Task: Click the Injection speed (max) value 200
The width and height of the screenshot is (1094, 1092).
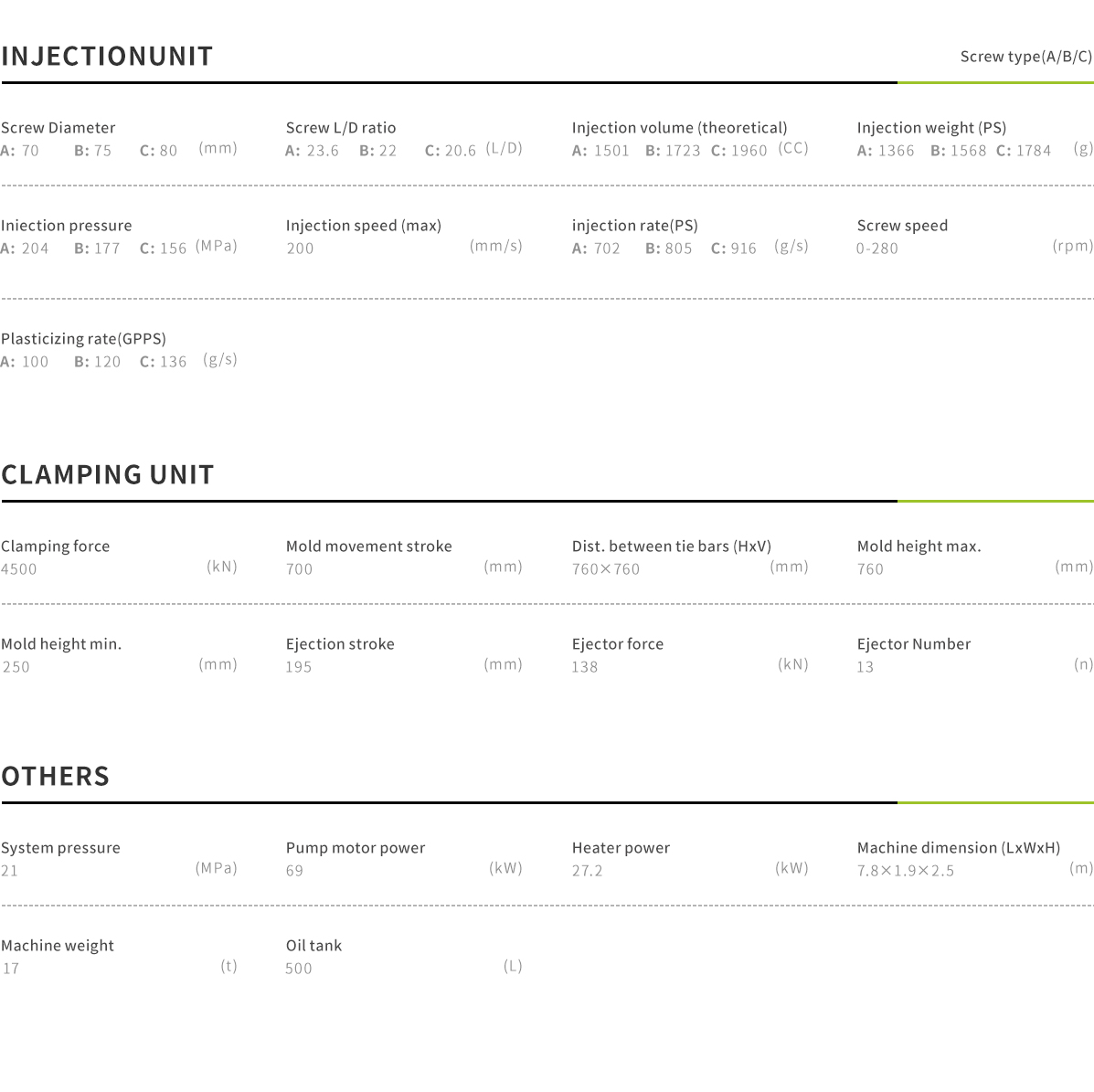Action: click(300, 249)
